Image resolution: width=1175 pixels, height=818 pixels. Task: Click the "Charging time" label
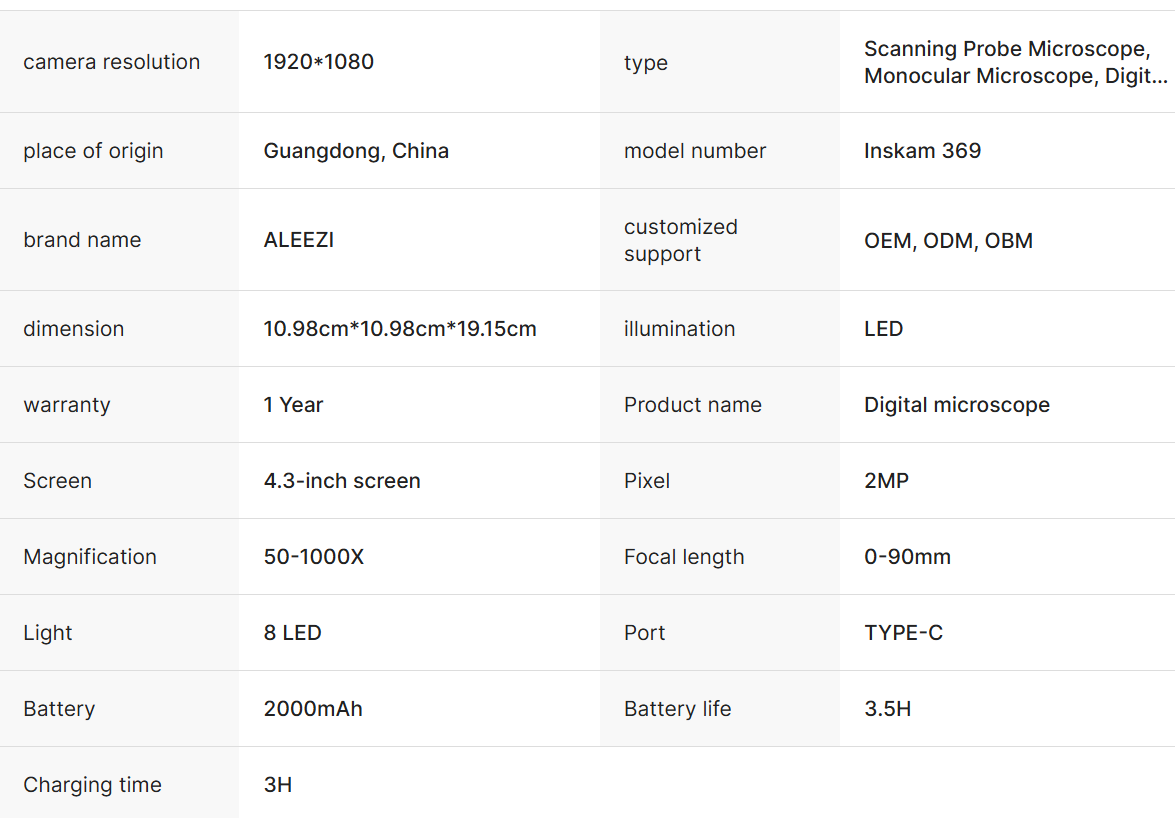[93, 785]
